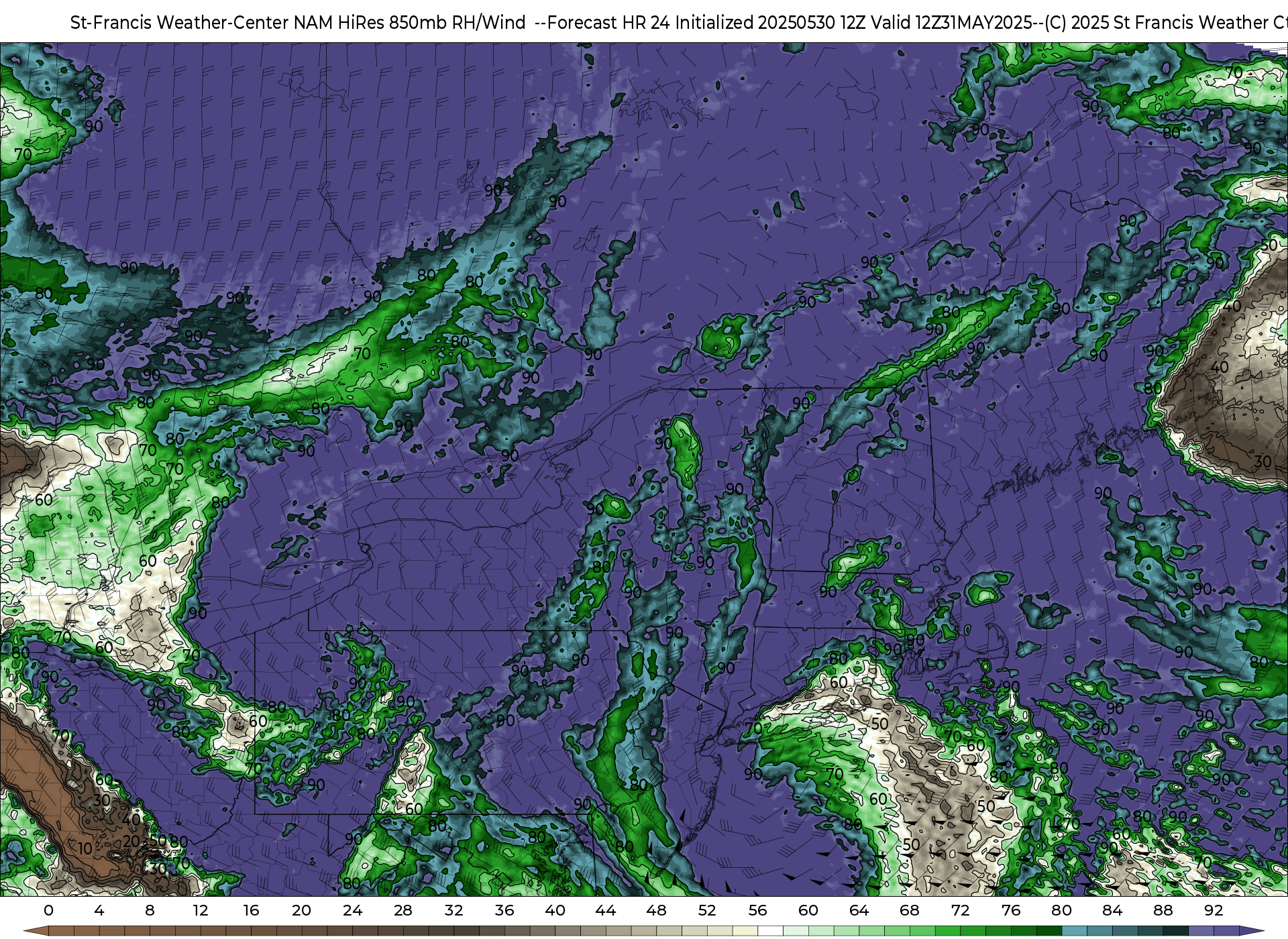Image resolution: width=1288 pixels, height=939 pixels.
Task: Click the colorbar tick label 64
Action: tap(859, 910)
